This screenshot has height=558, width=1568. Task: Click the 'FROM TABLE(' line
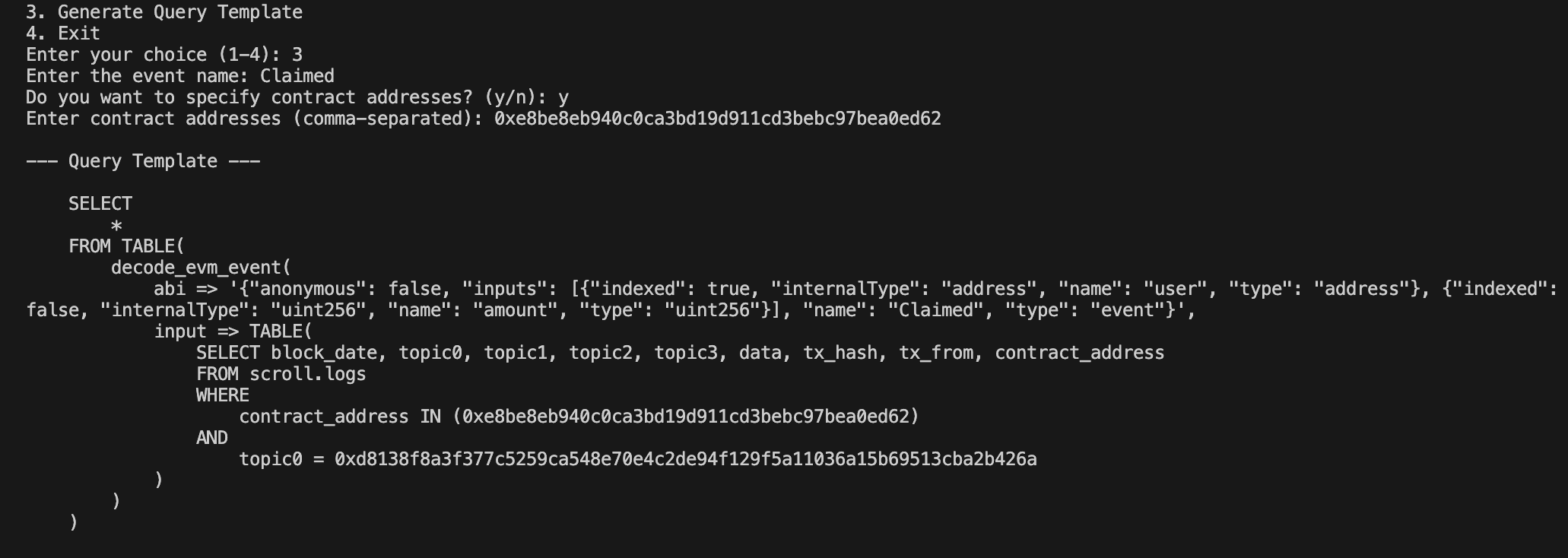tap(127, 246)
